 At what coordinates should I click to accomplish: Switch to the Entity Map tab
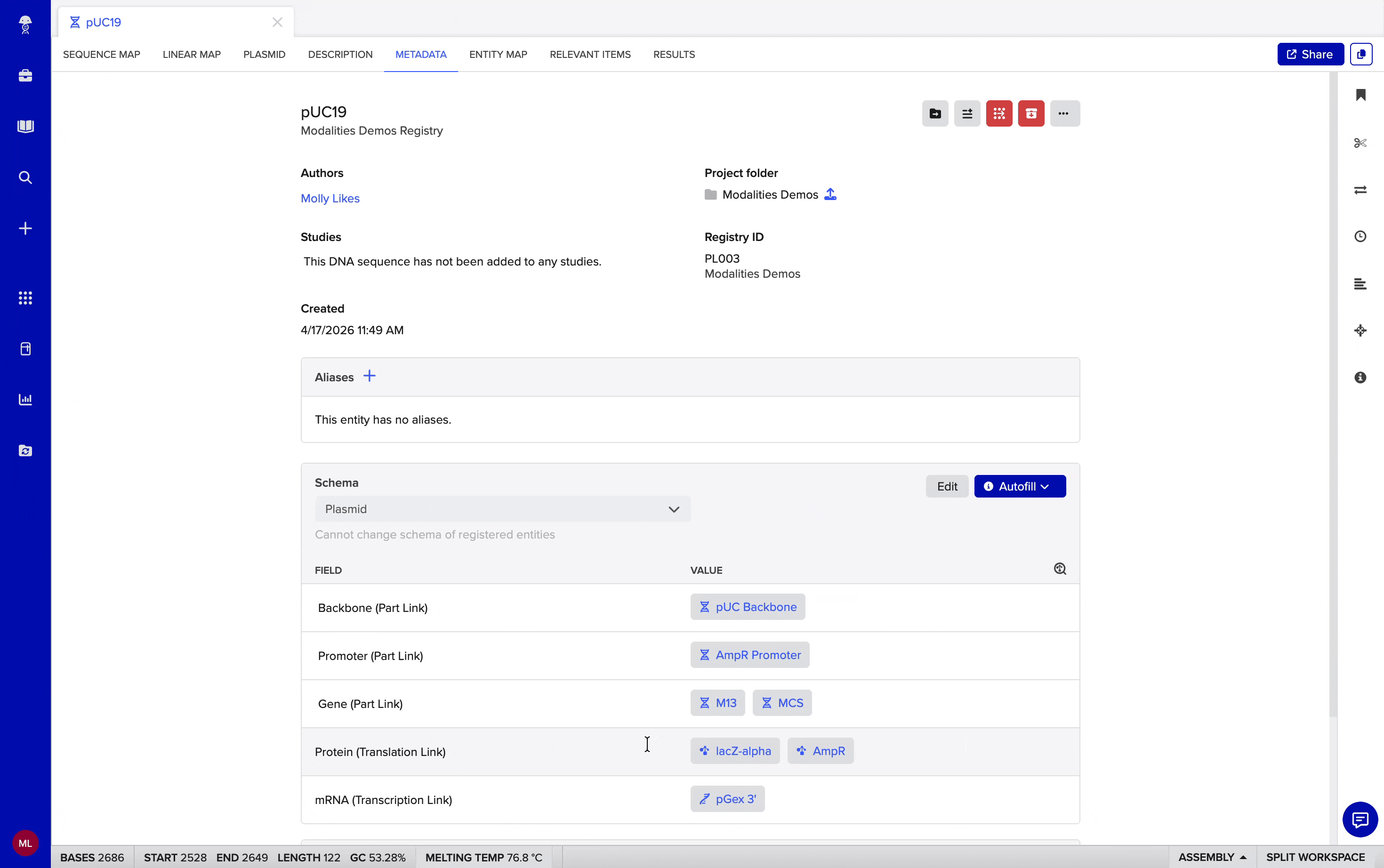[498, 55]
